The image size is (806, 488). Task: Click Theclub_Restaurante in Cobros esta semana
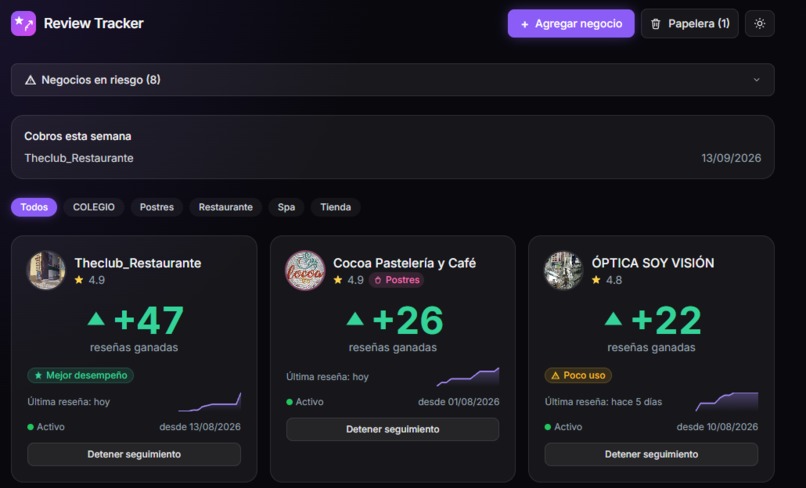[79, 158]
